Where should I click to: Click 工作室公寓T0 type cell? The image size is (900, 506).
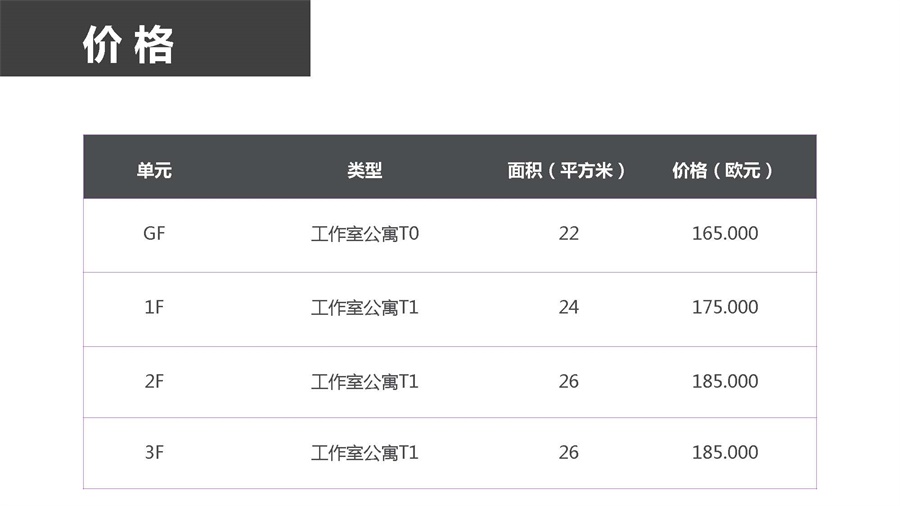tap(365, 233)
